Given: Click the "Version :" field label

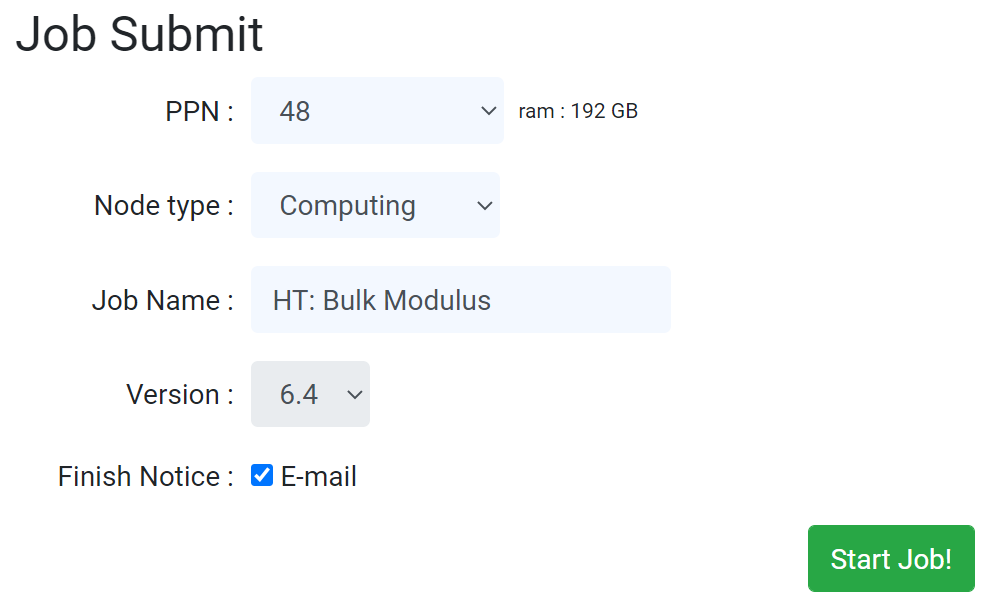Looking at the screenshot, I should pyautogui.click(x=180, y=395).
